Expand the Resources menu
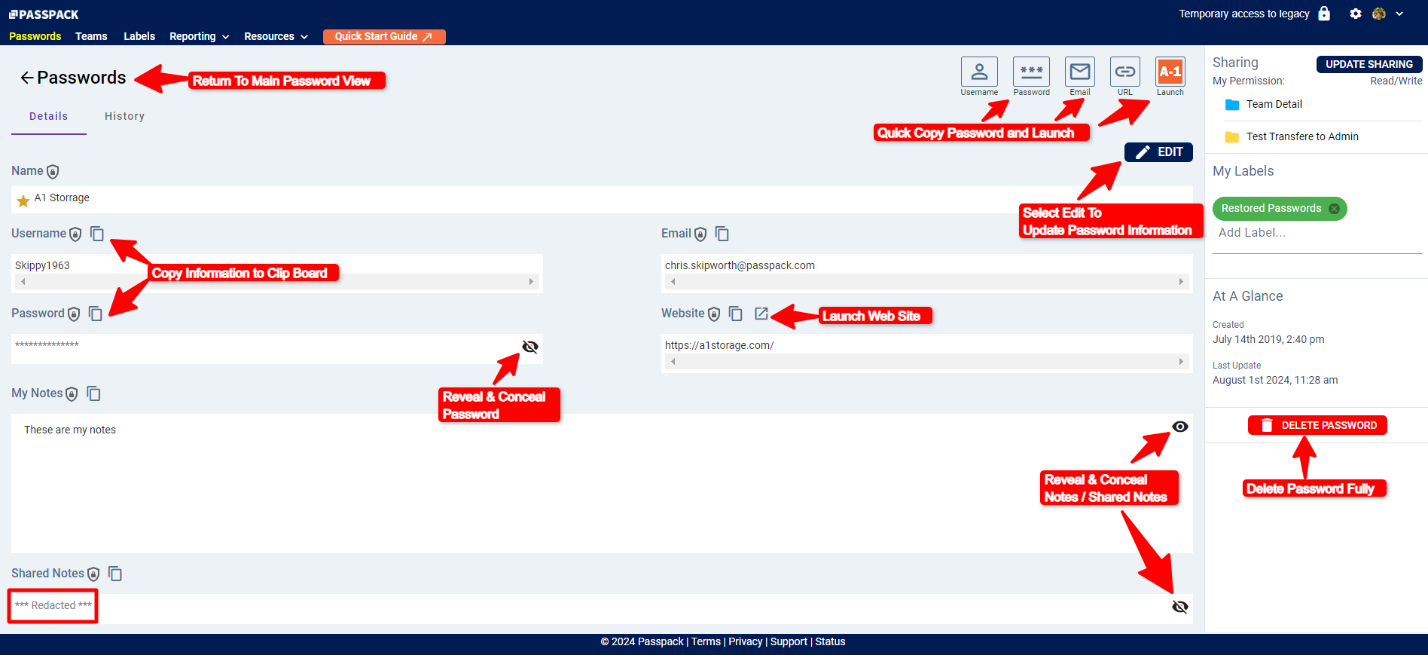The width and height of the screenshot is (1428, 655). click(x=276, y=36)
